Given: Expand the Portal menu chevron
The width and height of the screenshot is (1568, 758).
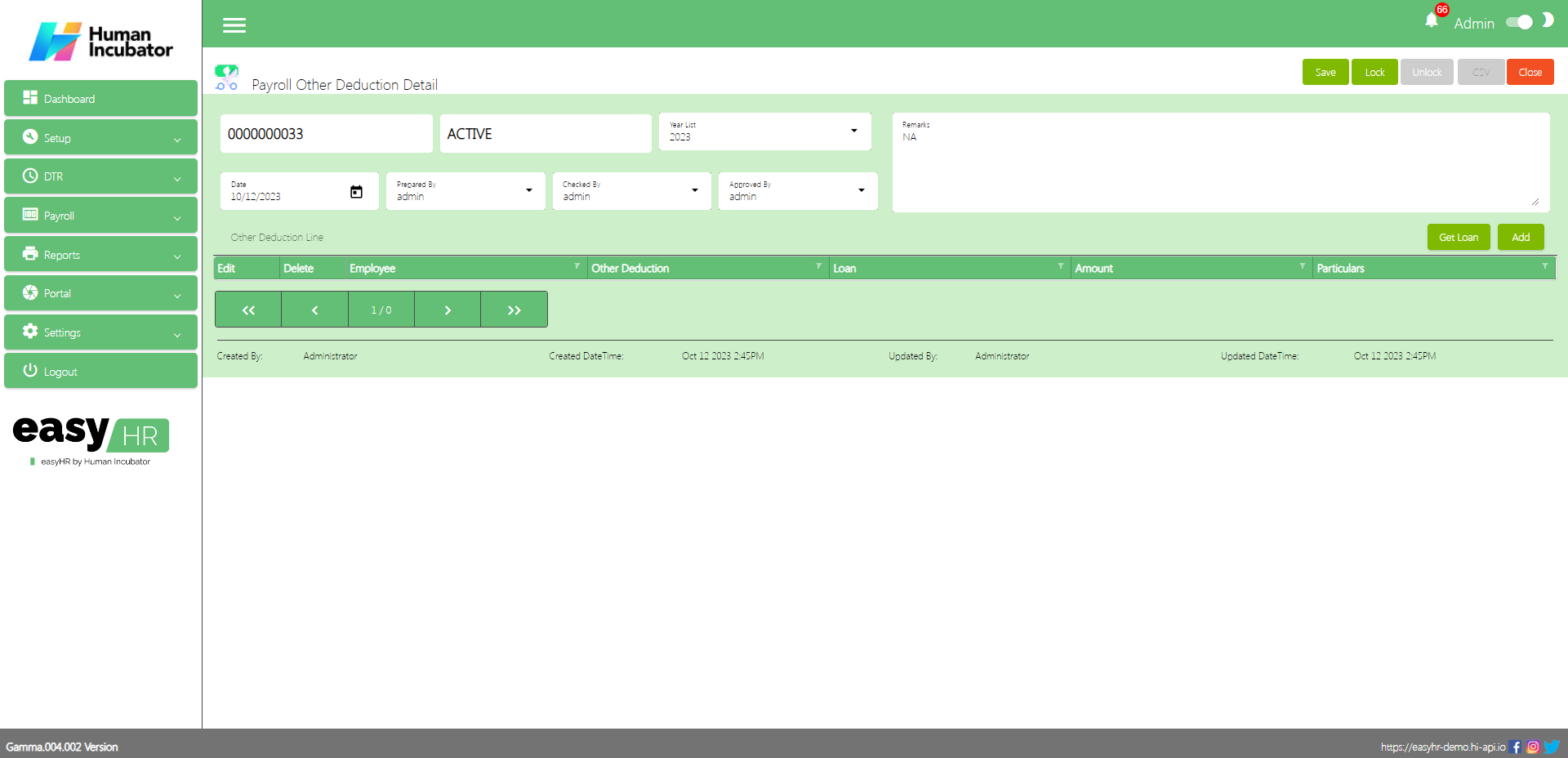Looking at the screenshot, I should 177,296.
